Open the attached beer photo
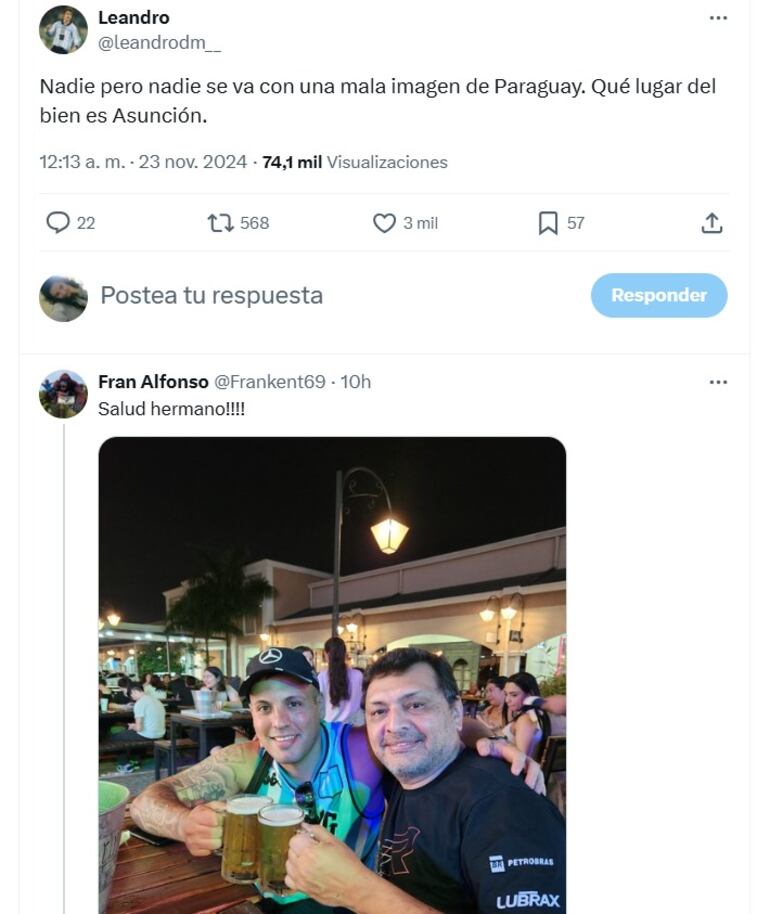The height and width of the screenshot is (914, 770). [x=332, y=675]
